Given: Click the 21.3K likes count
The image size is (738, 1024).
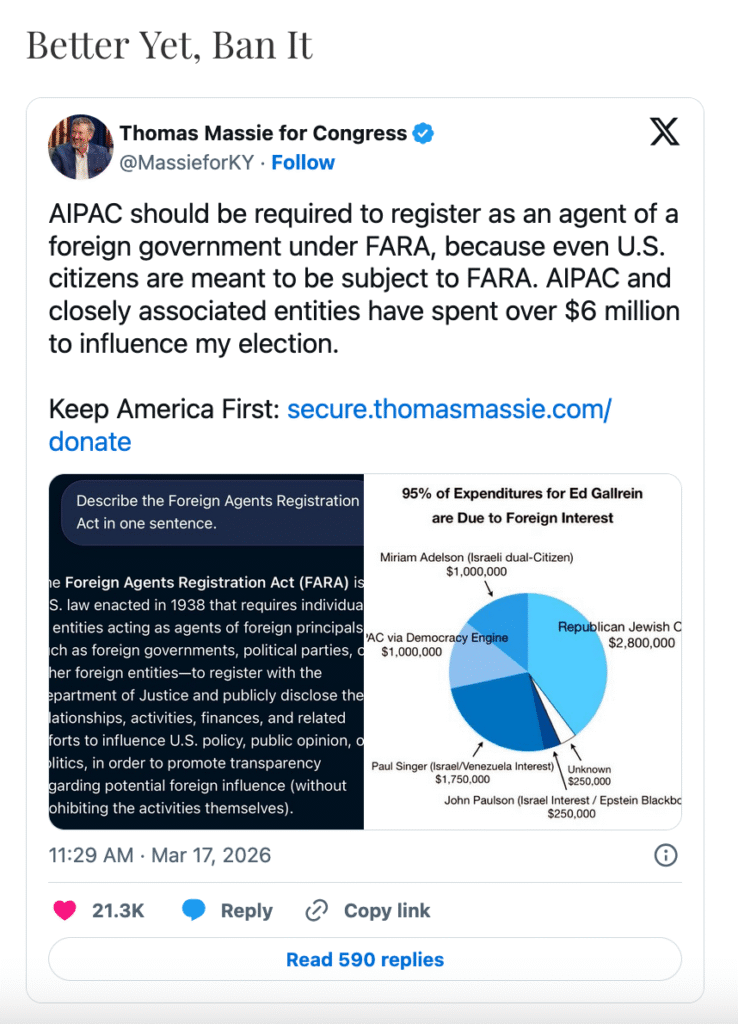Looking at the screenshot, I should click(x=118, y=910).
